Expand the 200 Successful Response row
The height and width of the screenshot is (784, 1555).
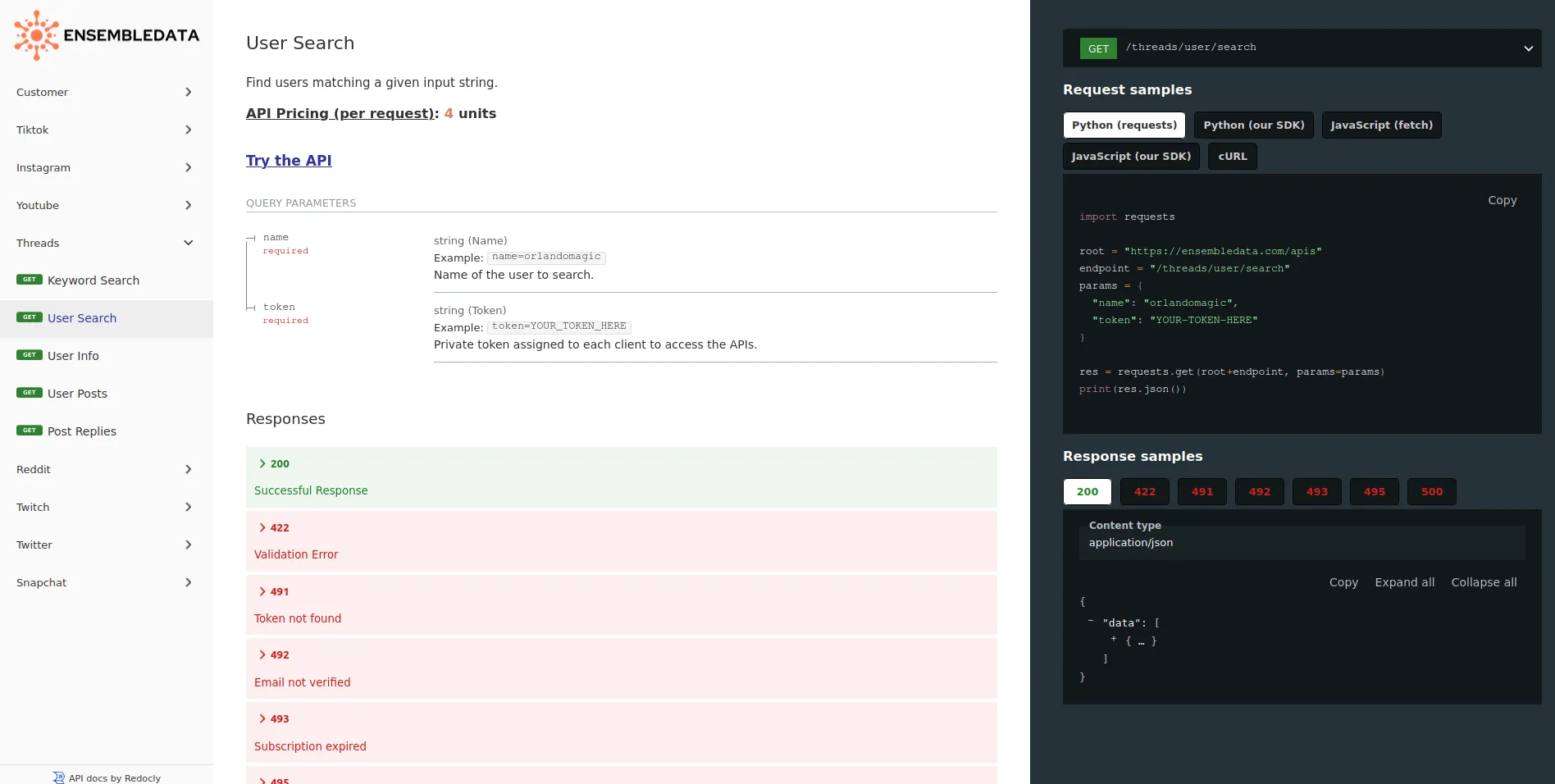tap(621, 476)
